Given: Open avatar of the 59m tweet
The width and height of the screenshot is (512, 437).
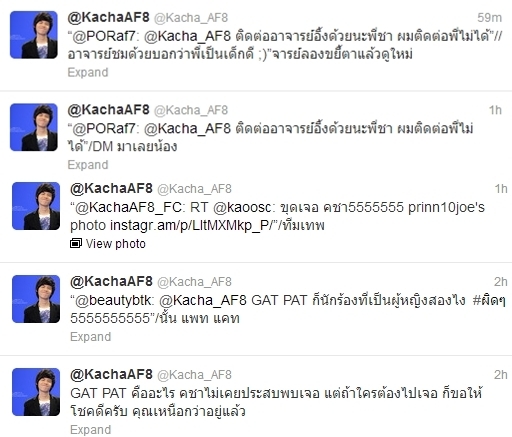Looking at the screenshot, I should (x=34, y=35).
